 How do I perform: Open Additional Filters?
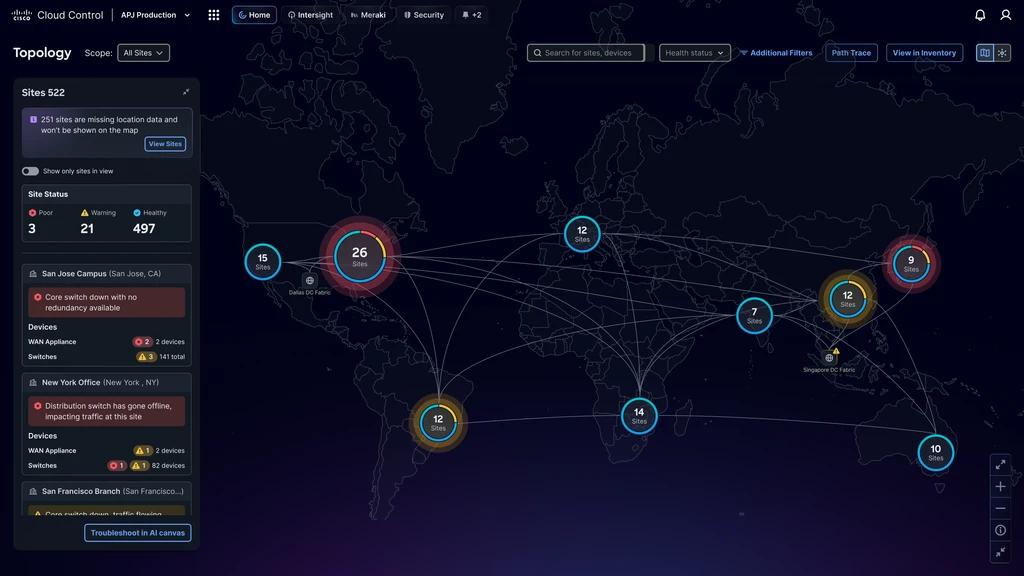click(776, 53)
